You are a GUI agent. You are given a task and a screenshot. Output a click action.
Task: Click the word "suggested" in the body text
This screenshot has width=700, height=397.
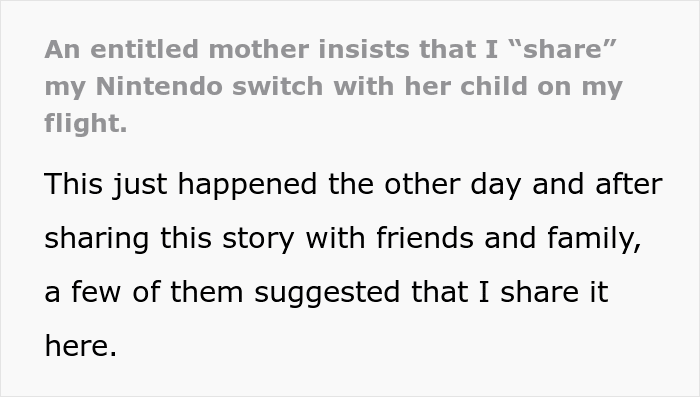(327, 293)
